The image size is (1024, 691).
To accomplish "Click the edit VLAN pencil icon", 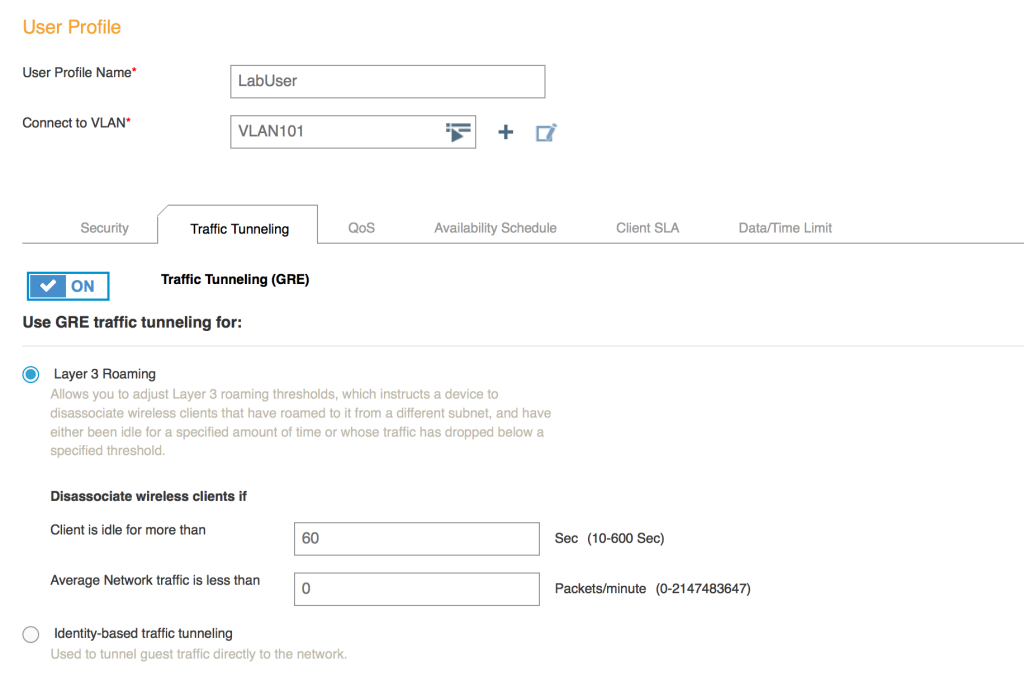I will click(x=546, y=133).
